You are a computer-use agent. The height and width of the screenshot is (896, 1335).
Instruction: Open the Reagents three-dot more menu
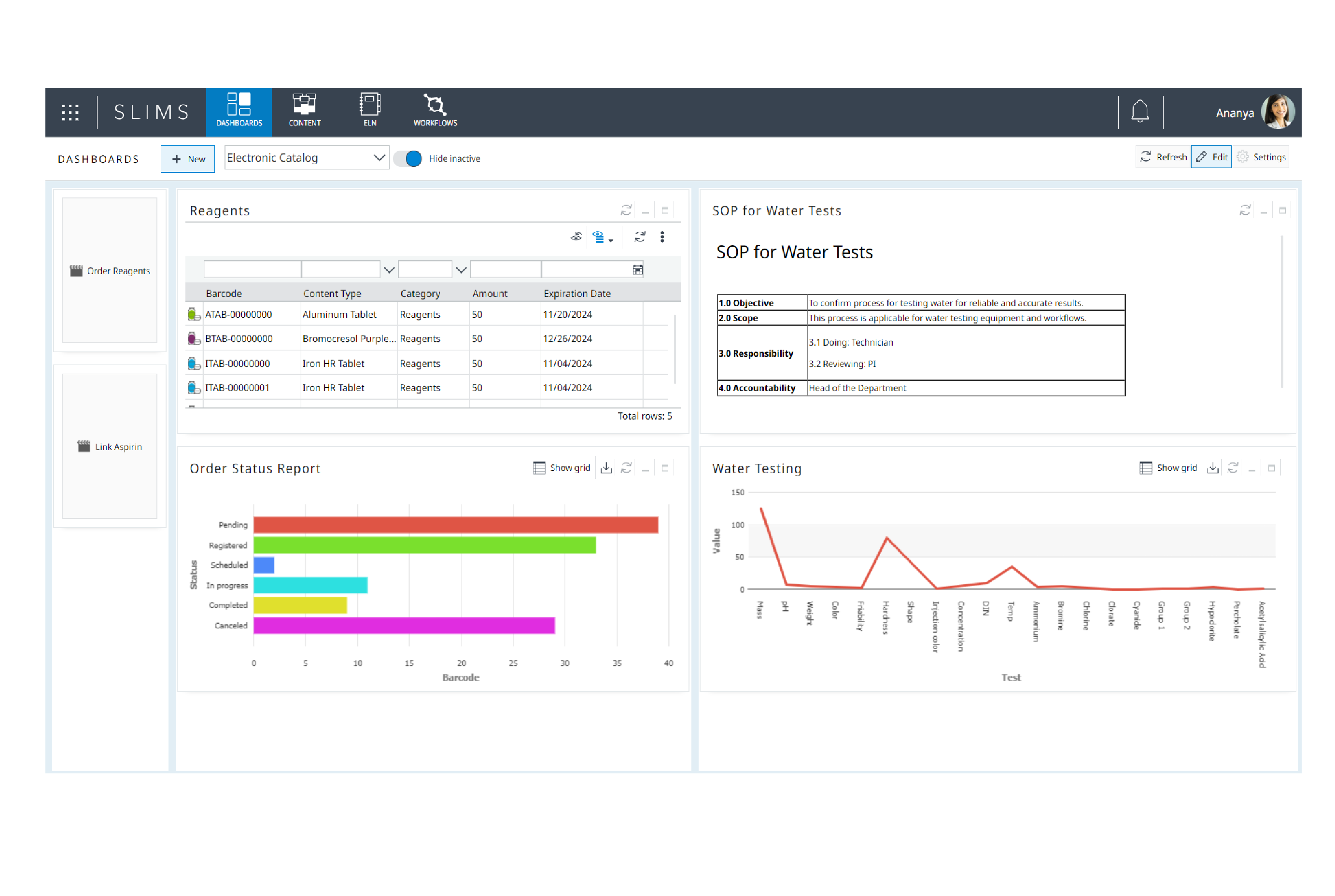(662, 237)
